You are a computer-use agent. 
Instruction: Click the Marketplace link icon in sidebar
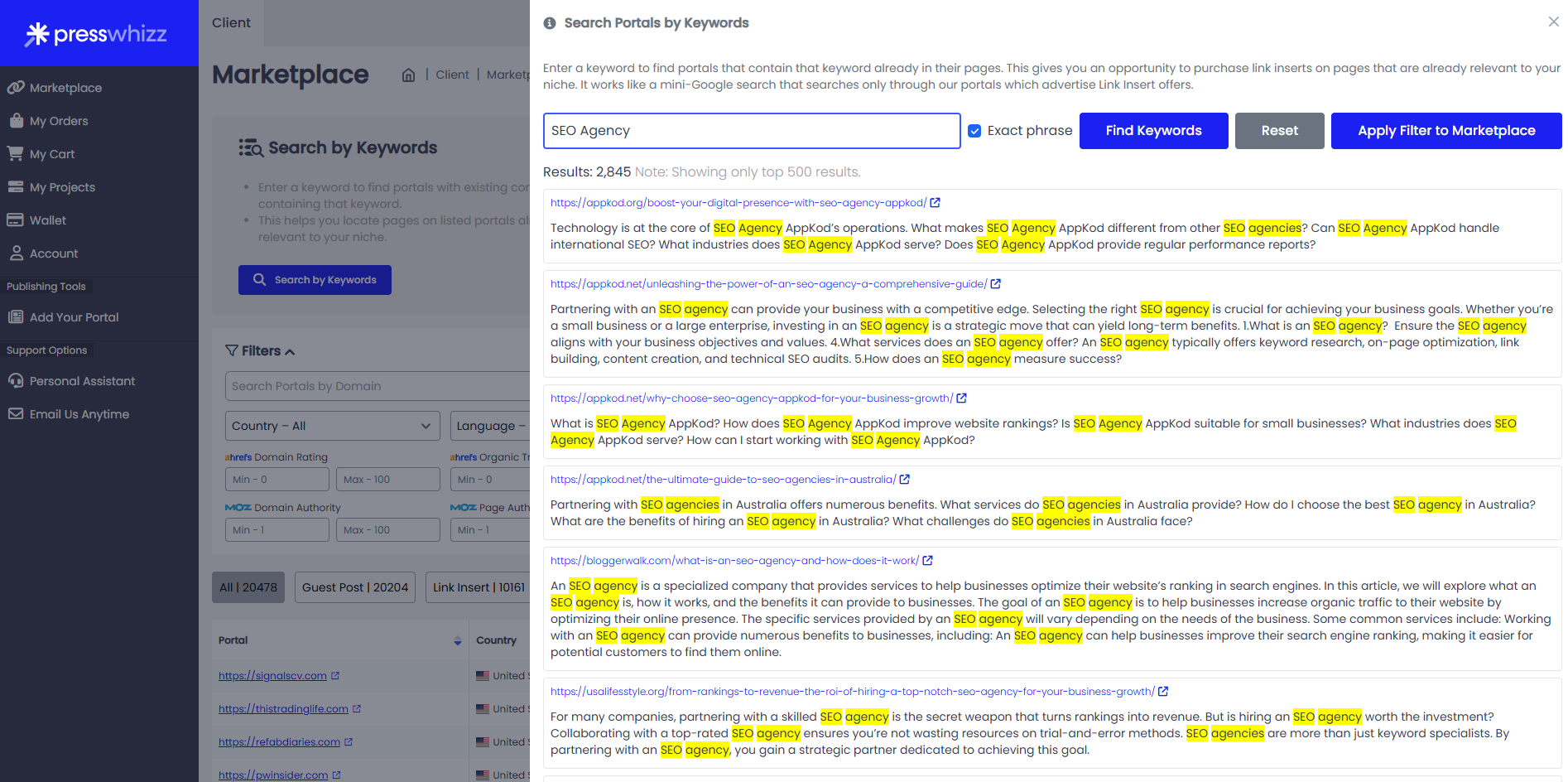(16, 87)
